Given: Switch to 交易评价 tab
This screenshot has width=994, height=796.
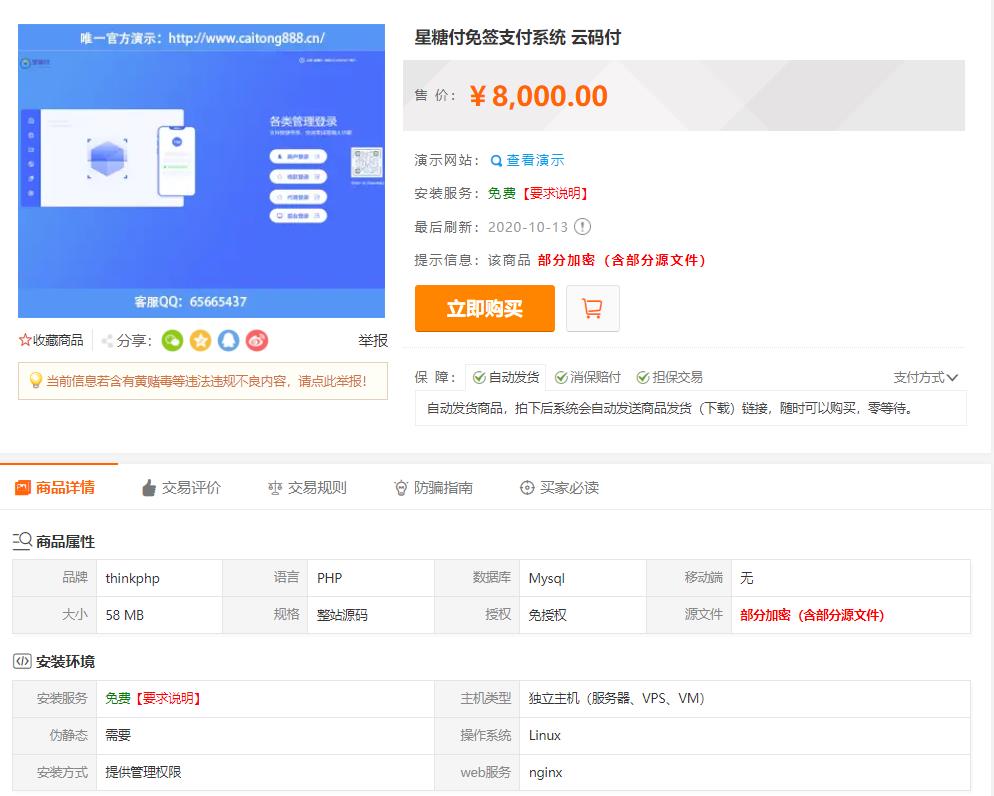Looking at the screenshot, I should pos(181,487).
